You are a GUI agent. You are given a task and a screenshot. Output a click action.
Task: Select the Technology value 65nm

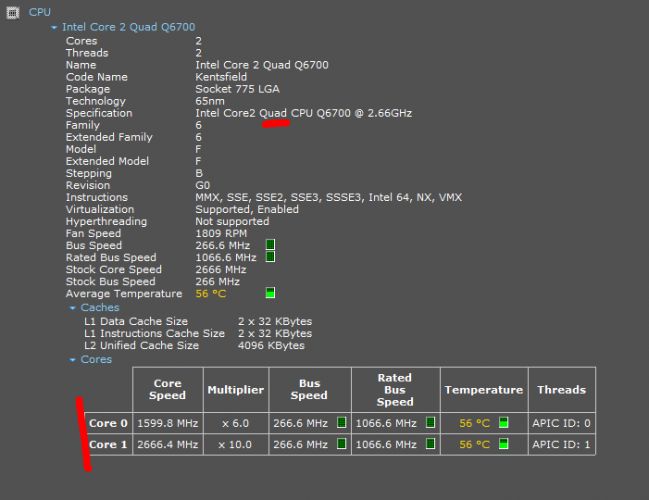[210, 101]
